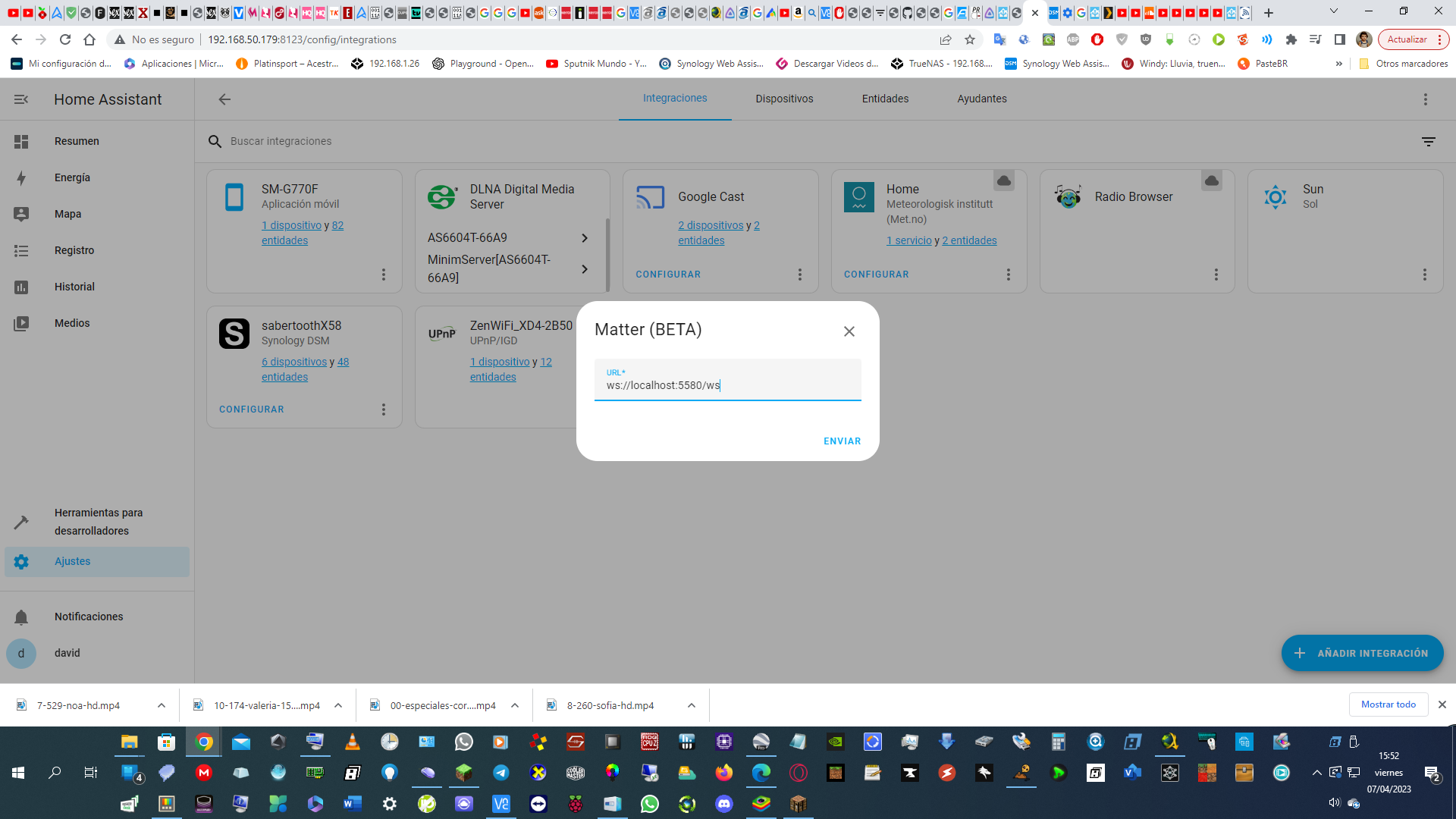
Task: Click ENVIAR to submit the Matter URL
Action: [x=842, y=441]
